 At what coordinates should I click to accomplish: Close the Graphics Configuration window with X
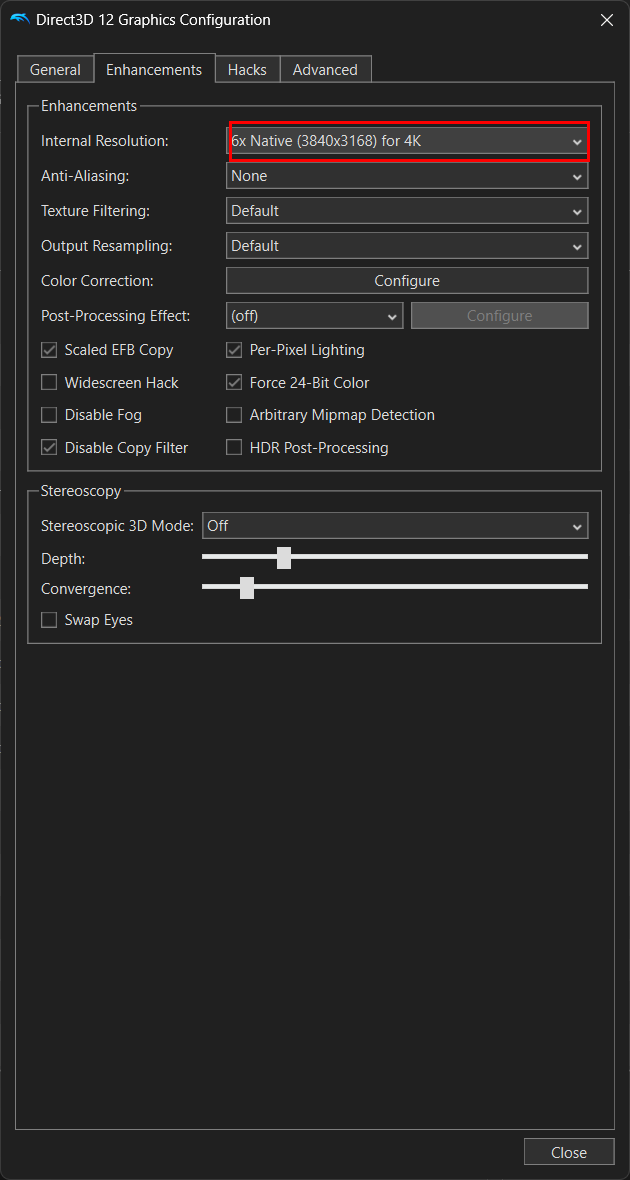click(x=606, y=20)
